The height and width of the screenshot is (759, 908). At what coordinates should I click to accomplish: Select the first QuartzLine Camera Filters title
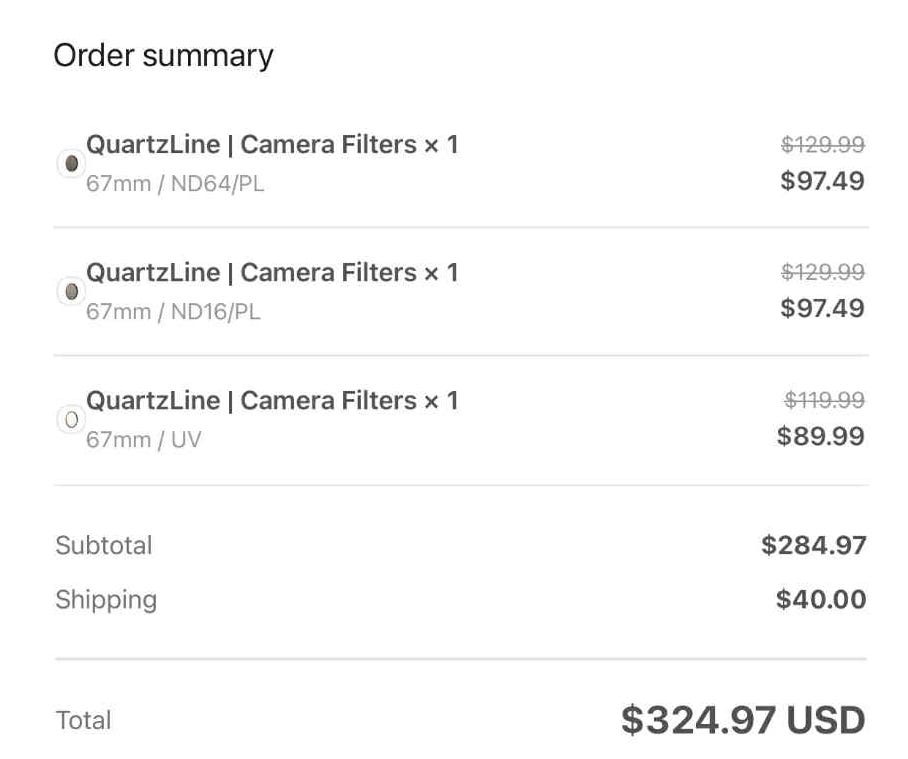pyautogui.click(x=272, y=145)
